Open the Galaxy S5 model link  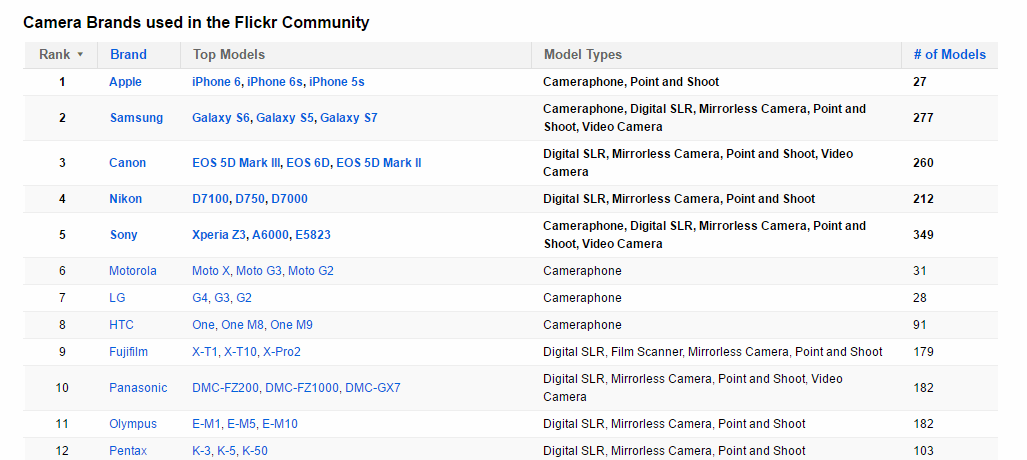coord(285,118)
